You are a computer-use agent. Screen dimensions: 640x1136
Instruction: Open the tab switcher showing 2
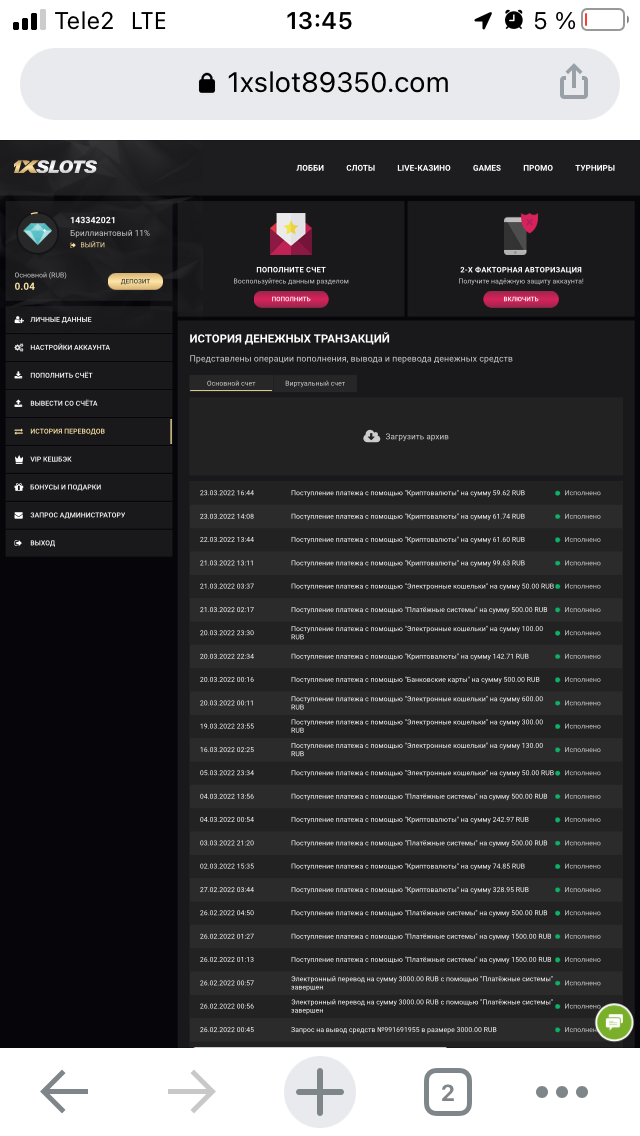click(447, 1091)
